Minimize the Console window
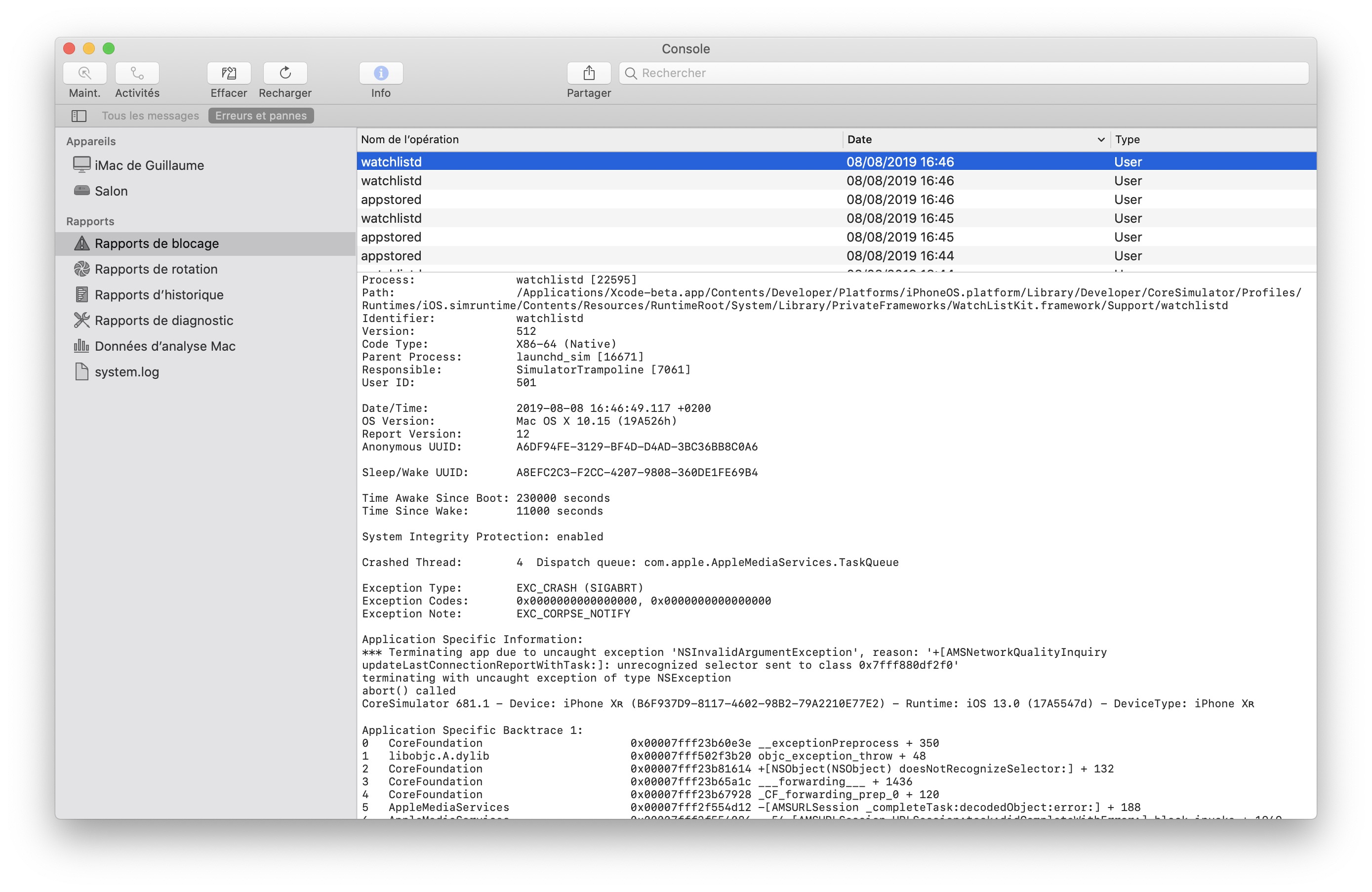Screen dimensions: 1372x892 pyautogui.click(x=89, y=48)
